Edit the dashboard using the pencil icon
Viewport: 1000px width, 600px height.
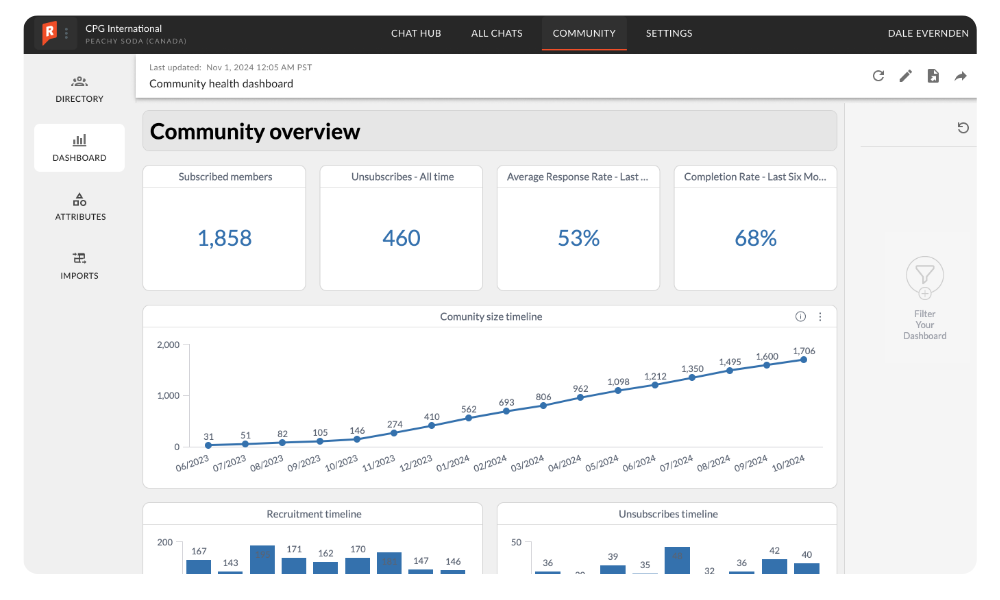pyautogui.click(x=906, y=75)
